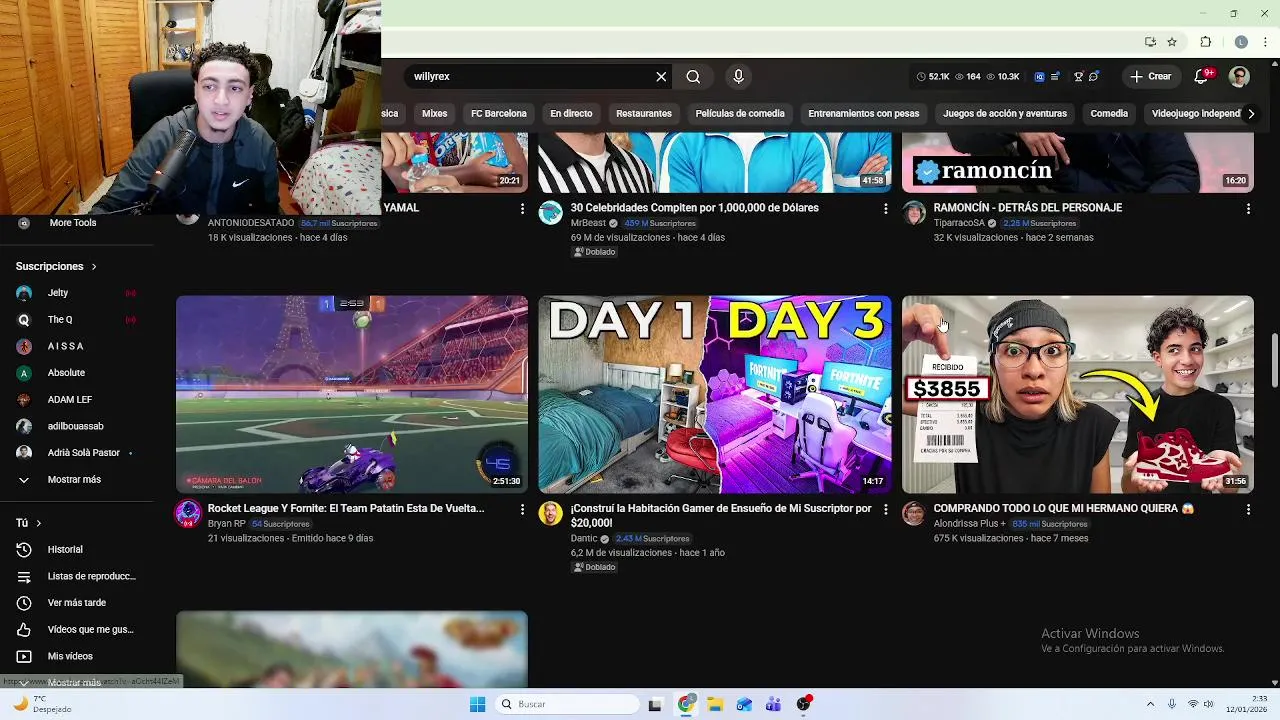The image size is (1280, 720).
Task: Show more chips with the right arrow
Action: [1251, 114]
